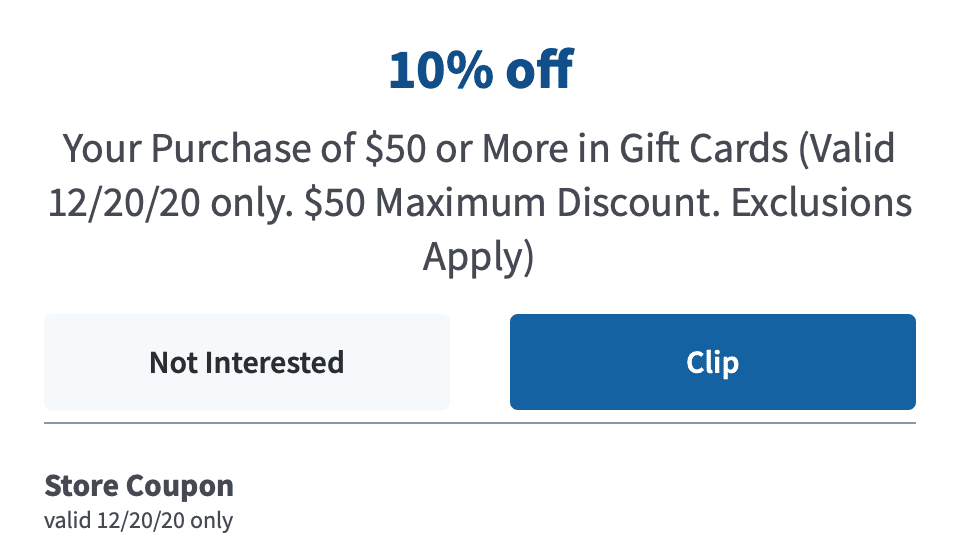Click the word 'Interested' on the gray button
968x554 pixels.
tap(274, 362)
